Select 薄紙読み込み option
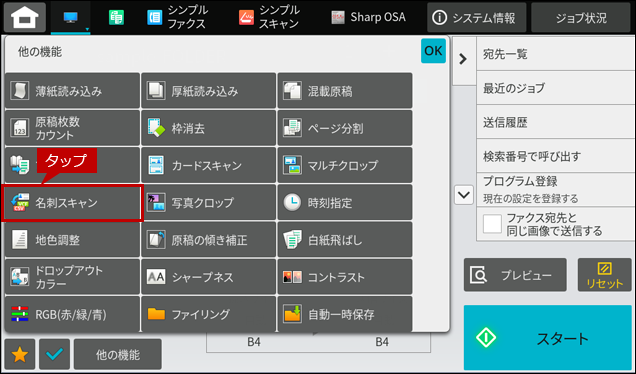This screenshot has height=374, width=636. click(x=72, y=91)
